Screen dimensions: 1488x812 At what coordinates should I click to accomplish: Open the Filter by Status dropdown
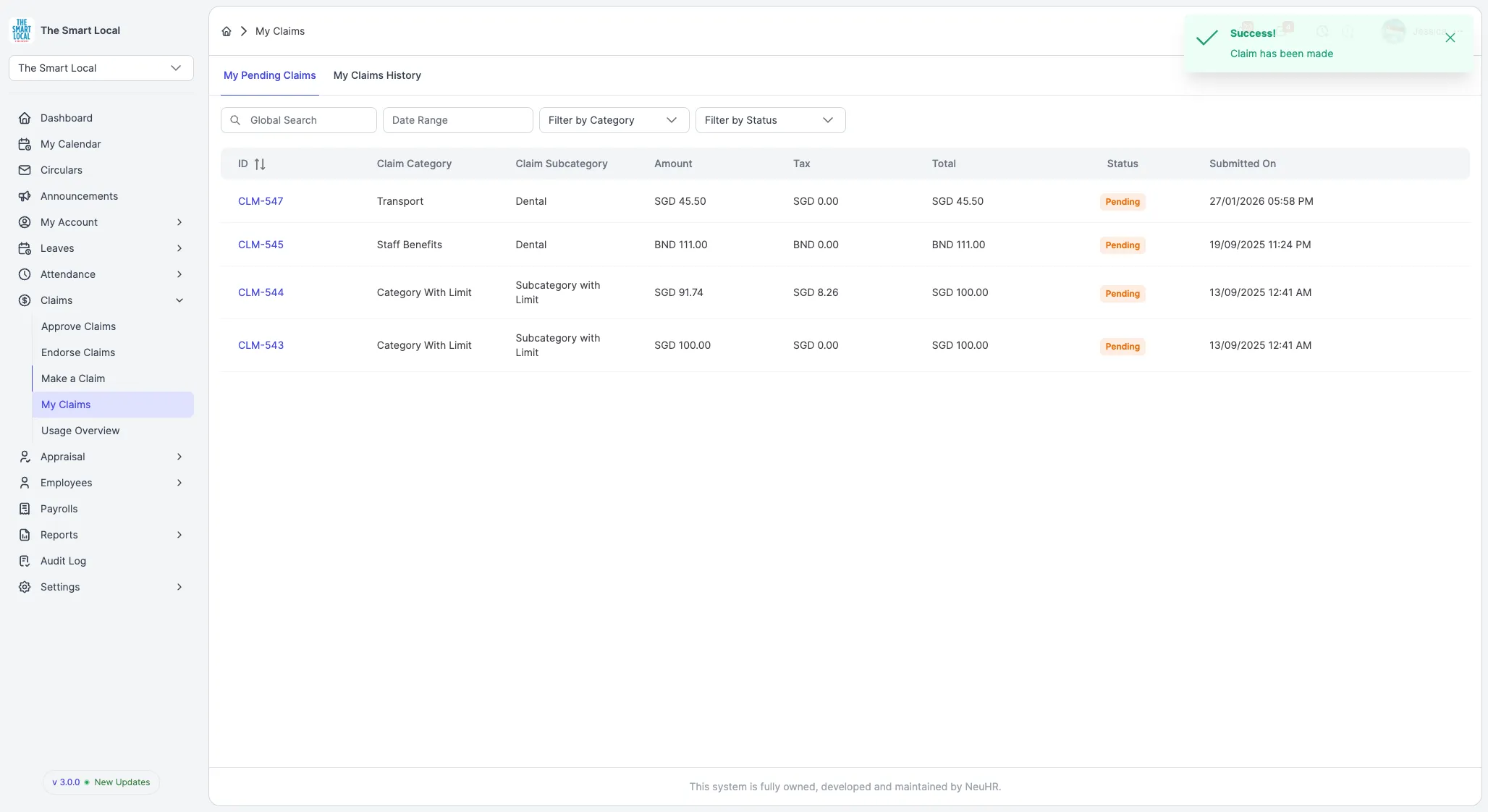(x=770, y=120)
